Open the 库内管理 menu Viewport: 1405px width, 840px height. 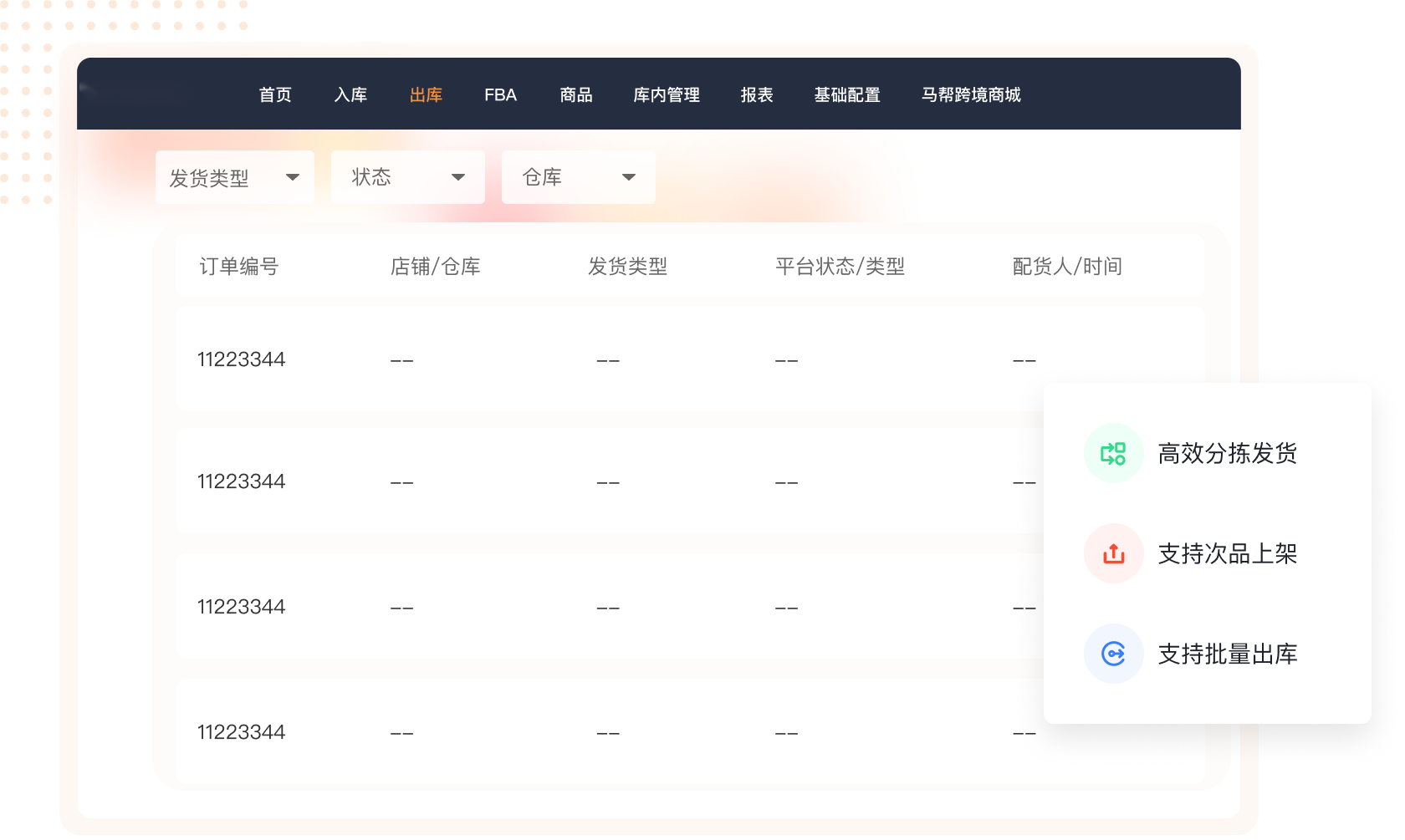pos(666,94)
